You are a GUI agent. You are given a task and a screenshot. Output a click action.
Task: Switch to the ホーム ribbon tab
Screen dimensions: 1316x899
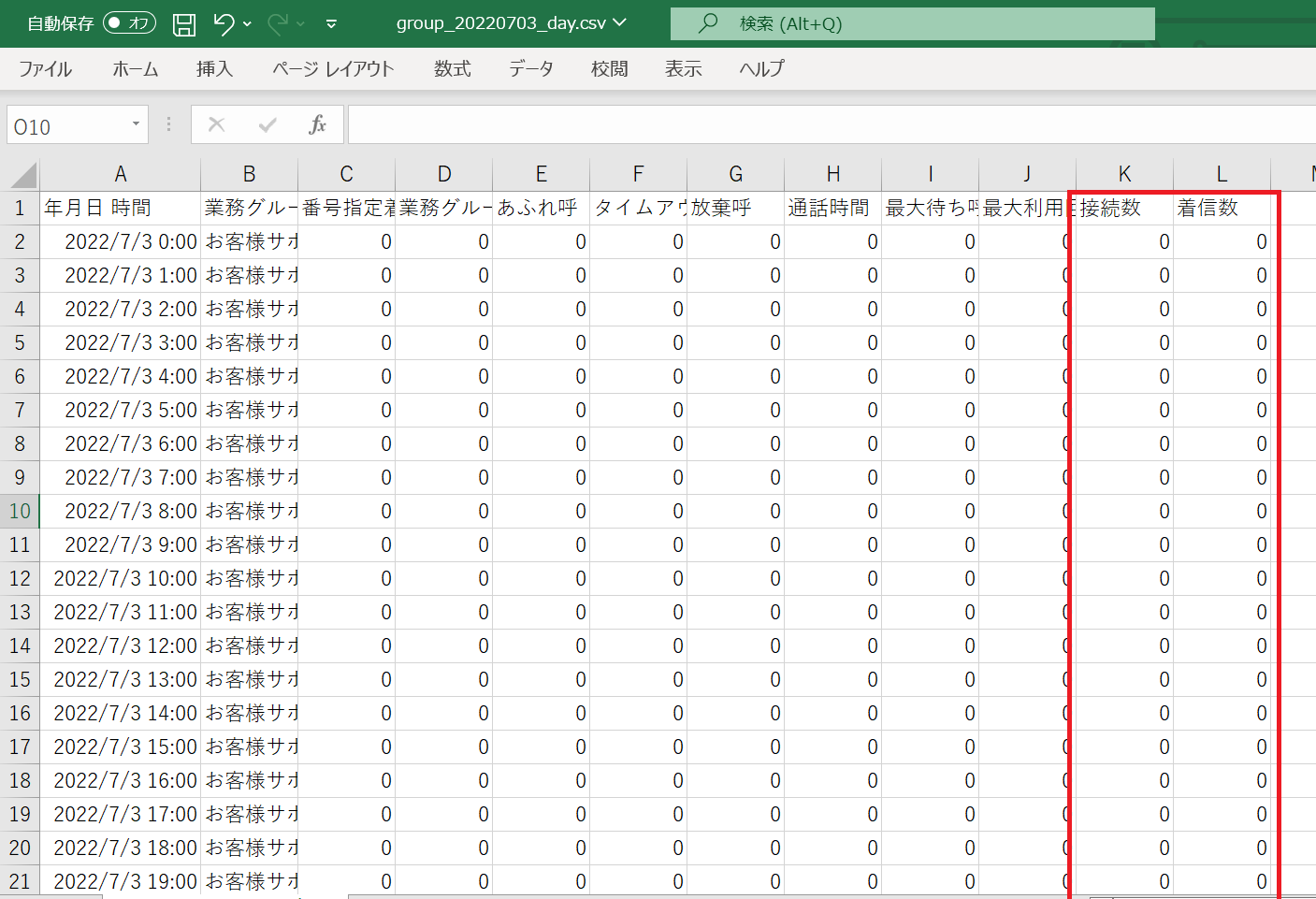click(x=136, y=69)
